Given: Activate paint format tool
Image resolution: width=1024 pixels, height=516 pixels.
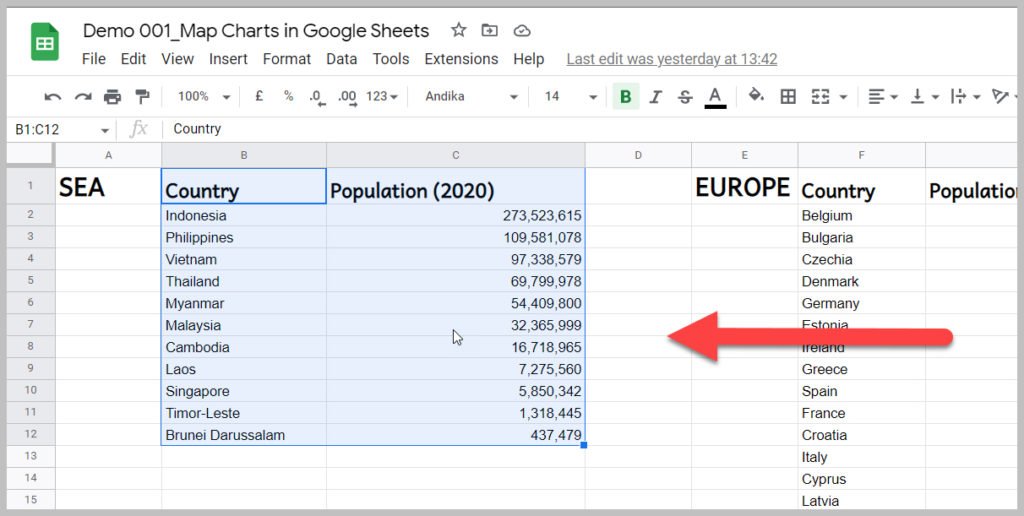Looking at the screenshot, I should pos(142,97).
